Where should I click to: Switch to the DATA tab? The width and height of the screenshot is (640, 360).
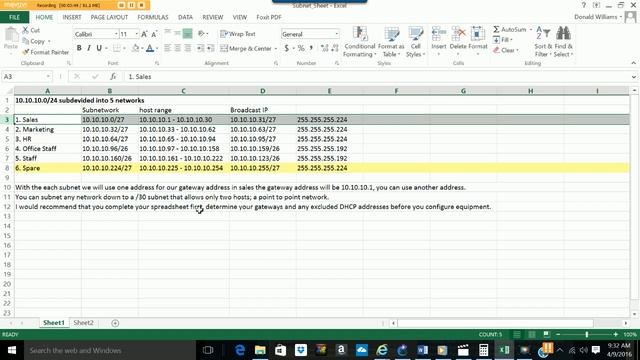click(x=185, y=17)
